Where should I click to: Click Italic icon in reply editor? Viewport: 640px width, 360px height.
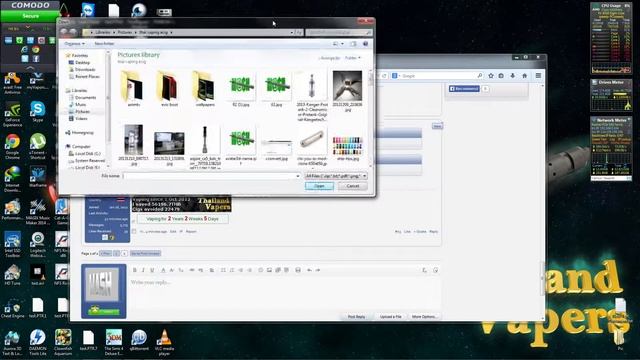point(143,270)
